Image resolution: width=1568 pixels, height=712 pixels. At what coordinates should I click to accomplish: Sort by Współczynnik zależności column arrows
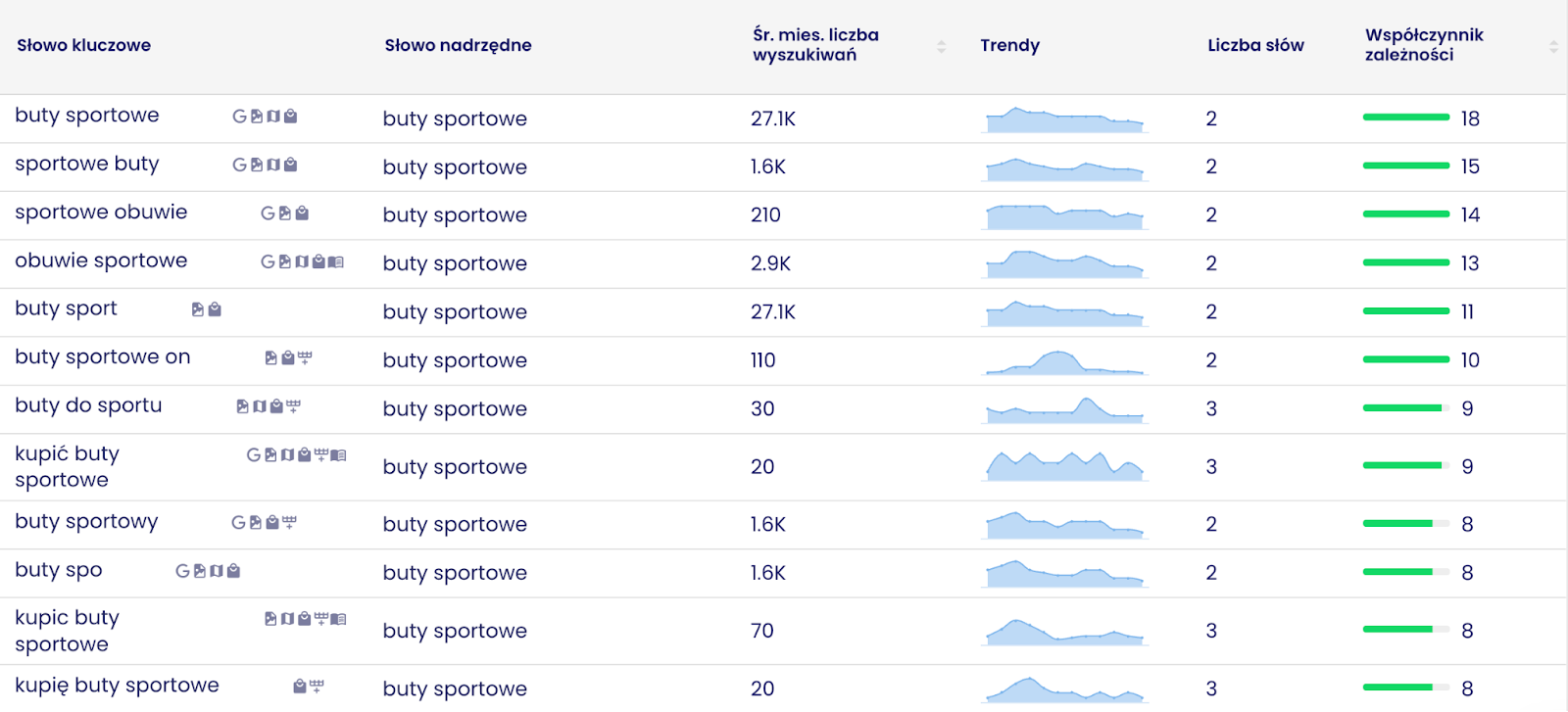(x=1553, y=46)
